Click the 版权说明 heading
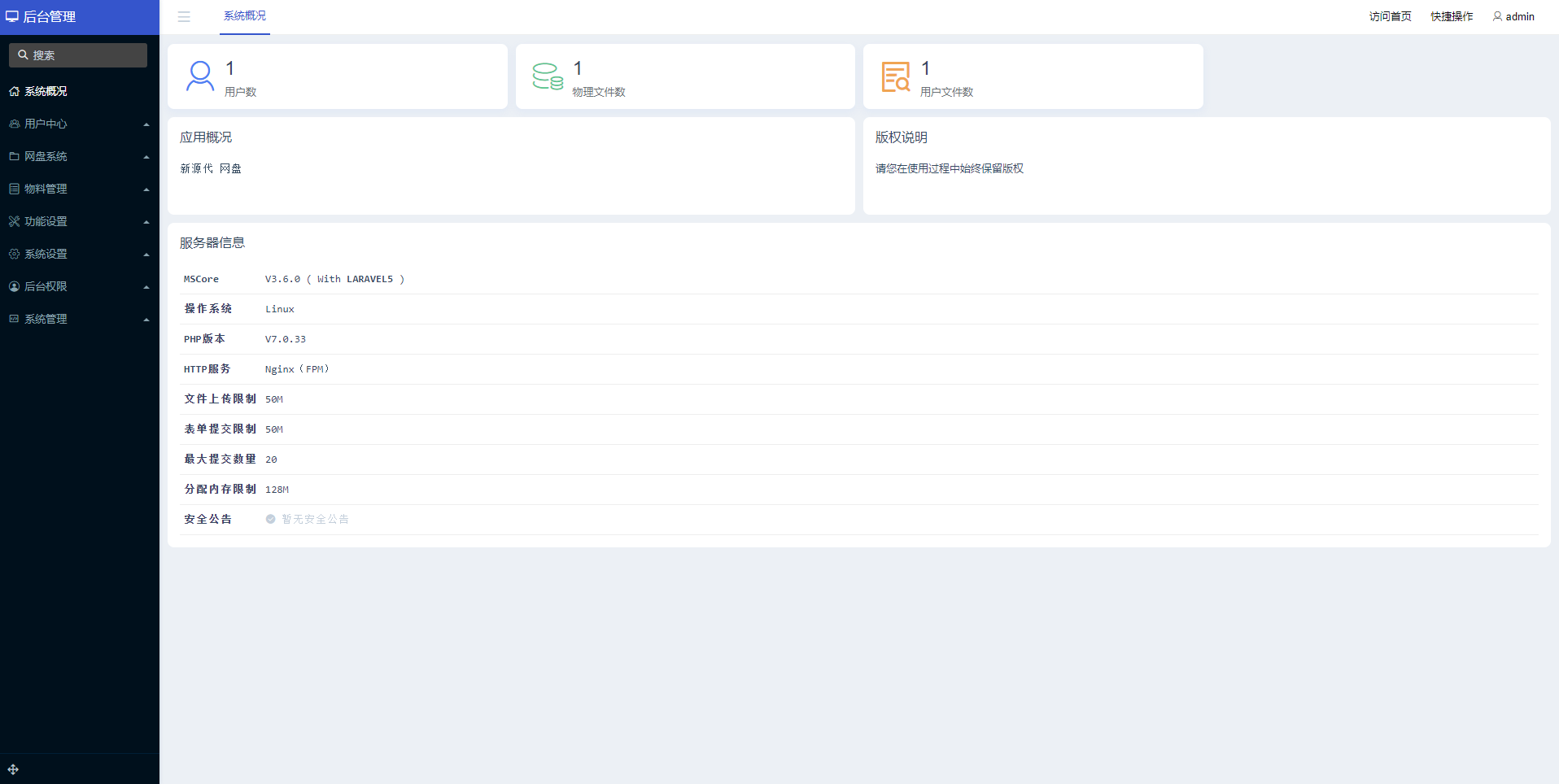Screen dimensions: 1559x784 point(902,137)
